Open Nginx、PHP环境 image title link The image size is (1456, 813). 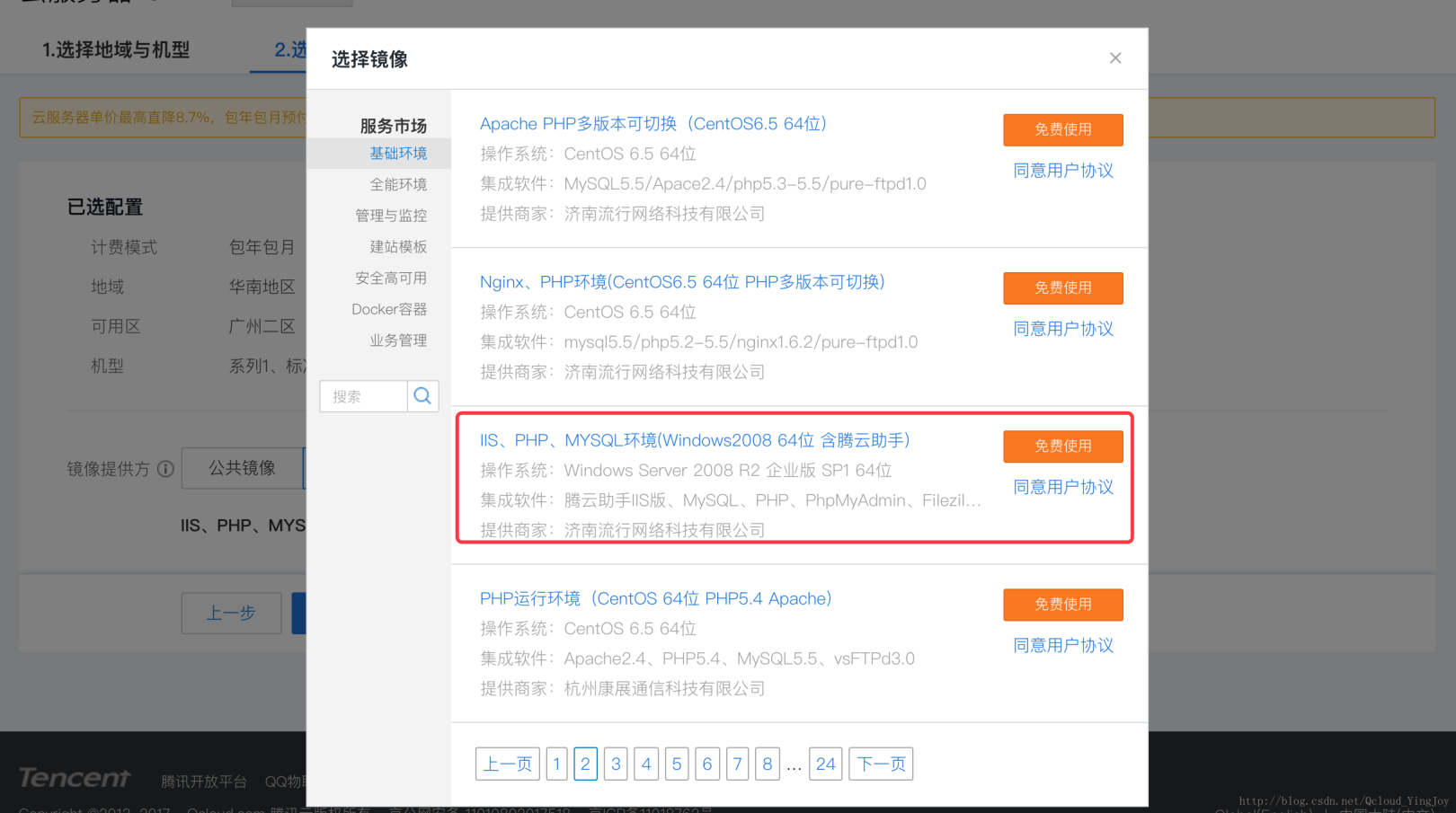[682, 282]
